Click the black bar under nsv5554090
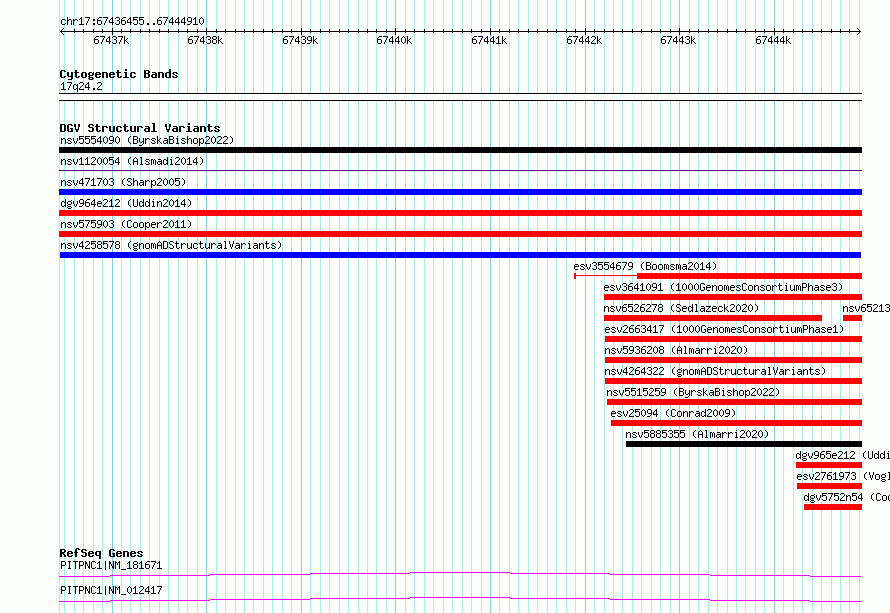This screenshot has height=613, width=890. click(x=460, y=150)
